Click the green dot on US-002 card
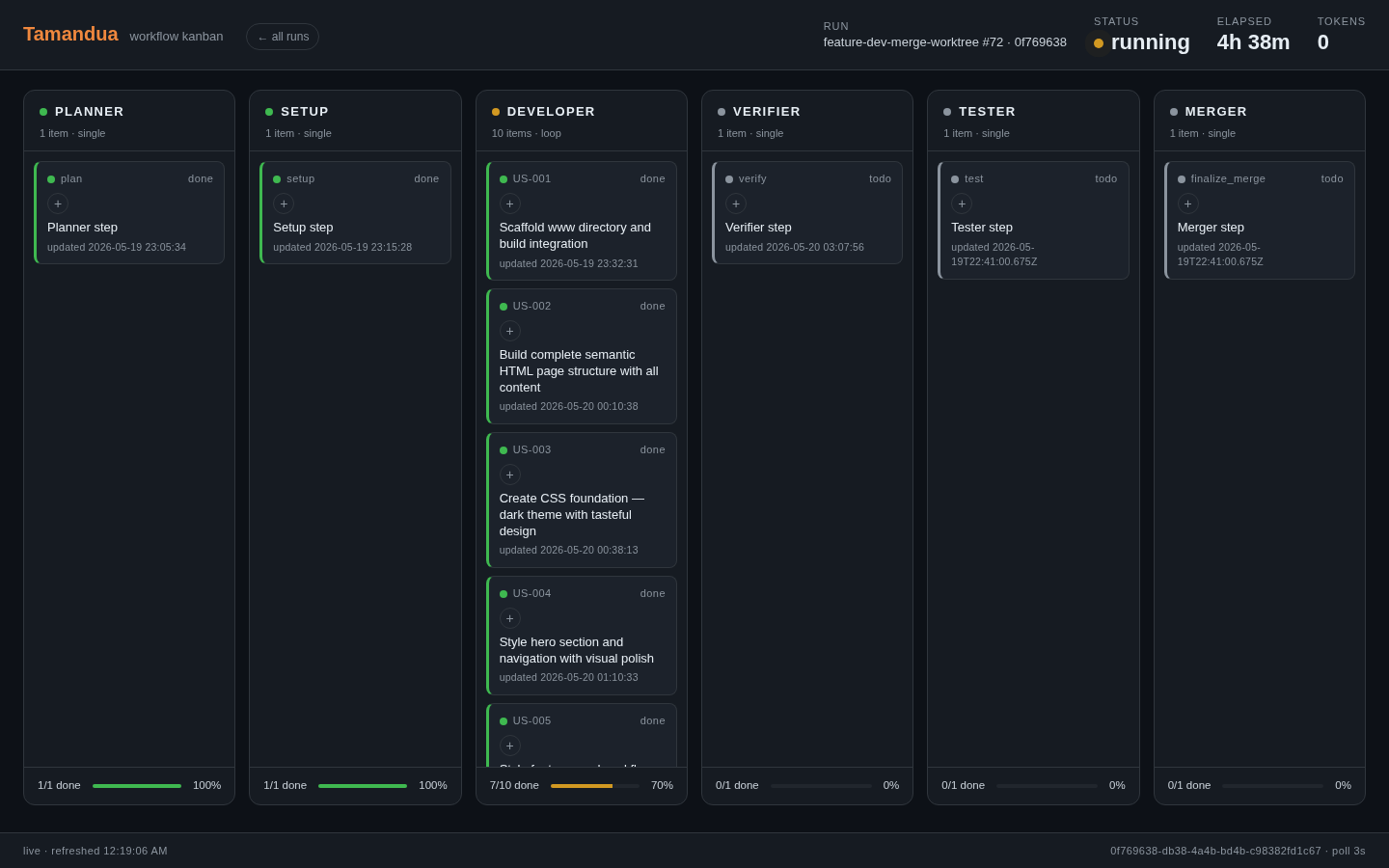This screenshot has width=1389, height=868. coord(504,307)
